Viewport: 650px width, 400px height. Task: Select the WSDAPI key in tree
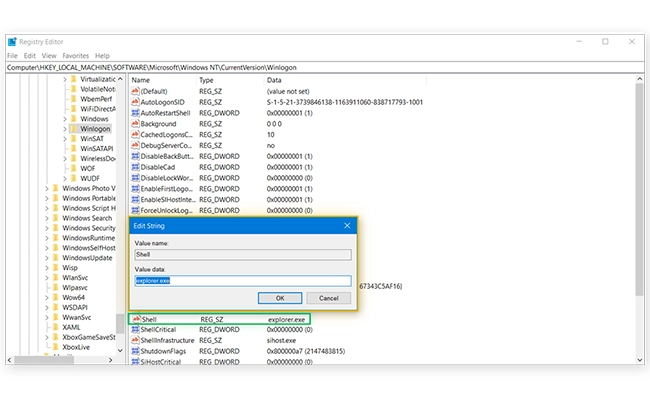(x=75, y=308)
